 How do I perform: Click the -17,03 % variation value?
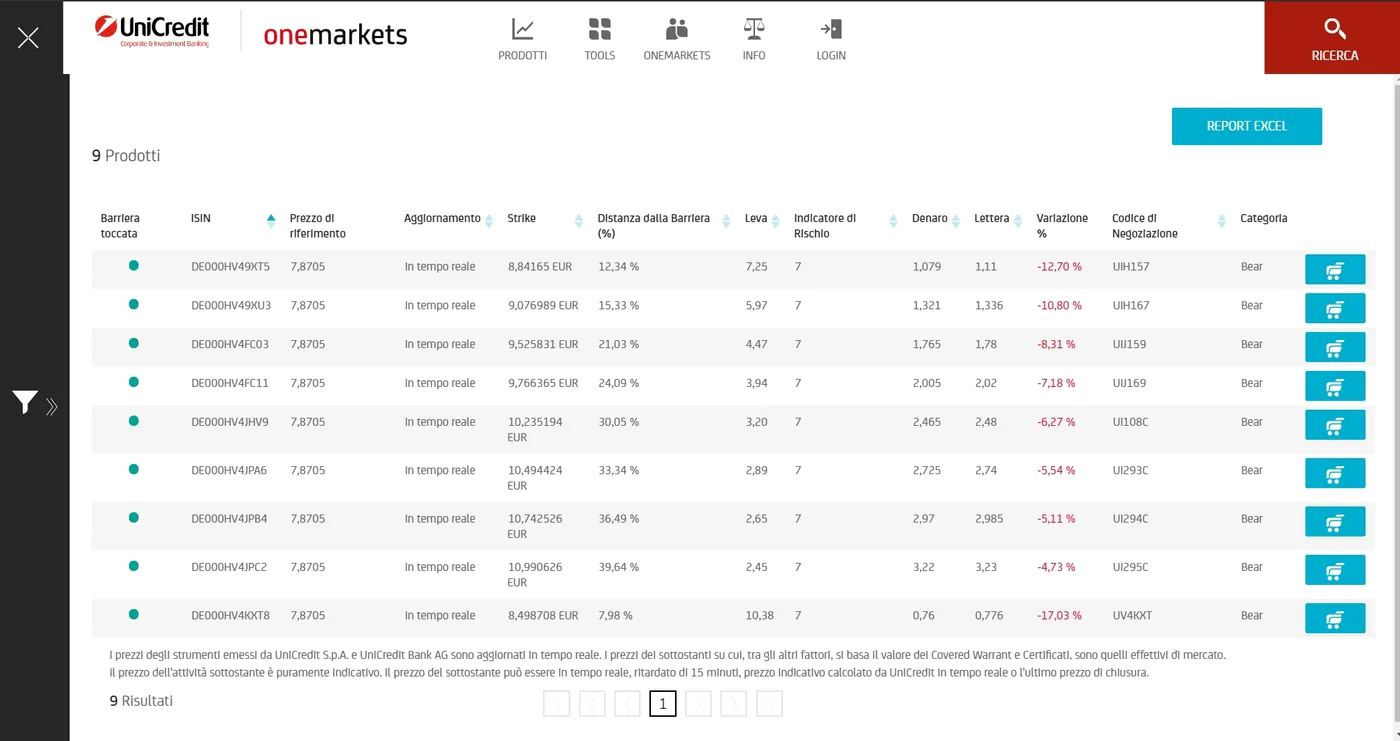pyautogui.click(x=1059, y=615)
